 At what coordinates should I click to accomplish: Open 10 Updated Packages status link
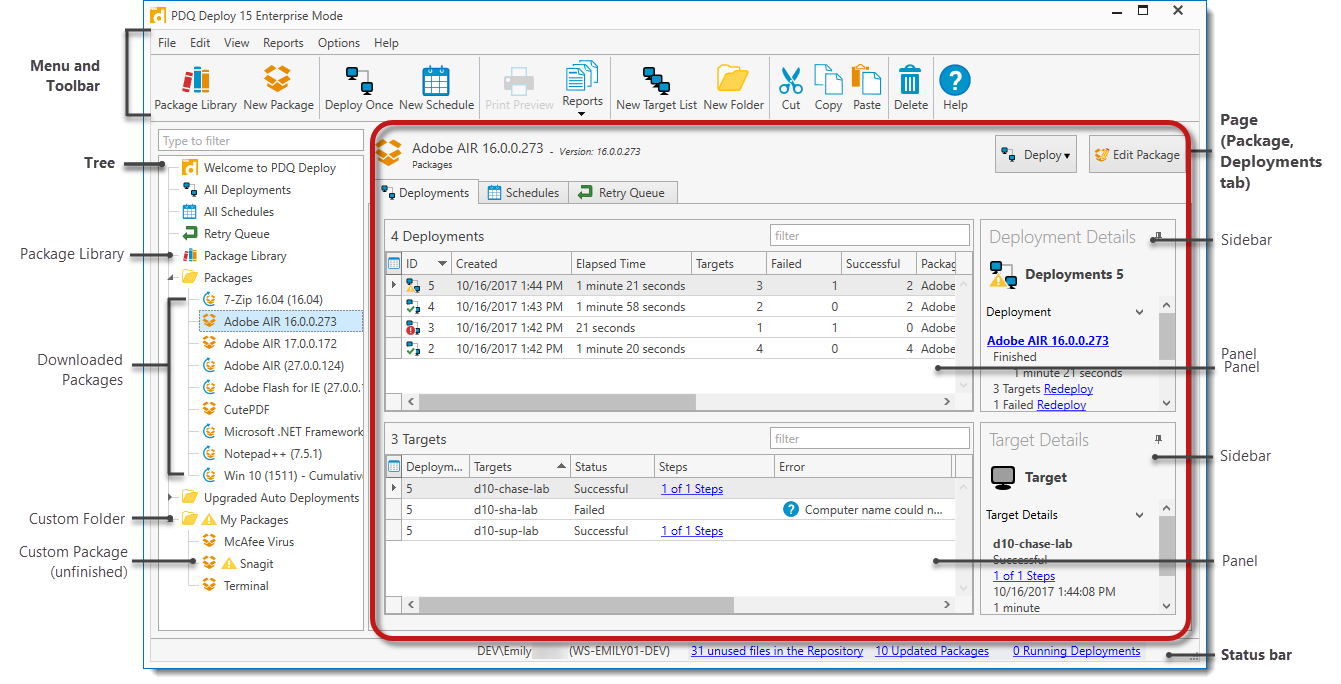(932, 651)
